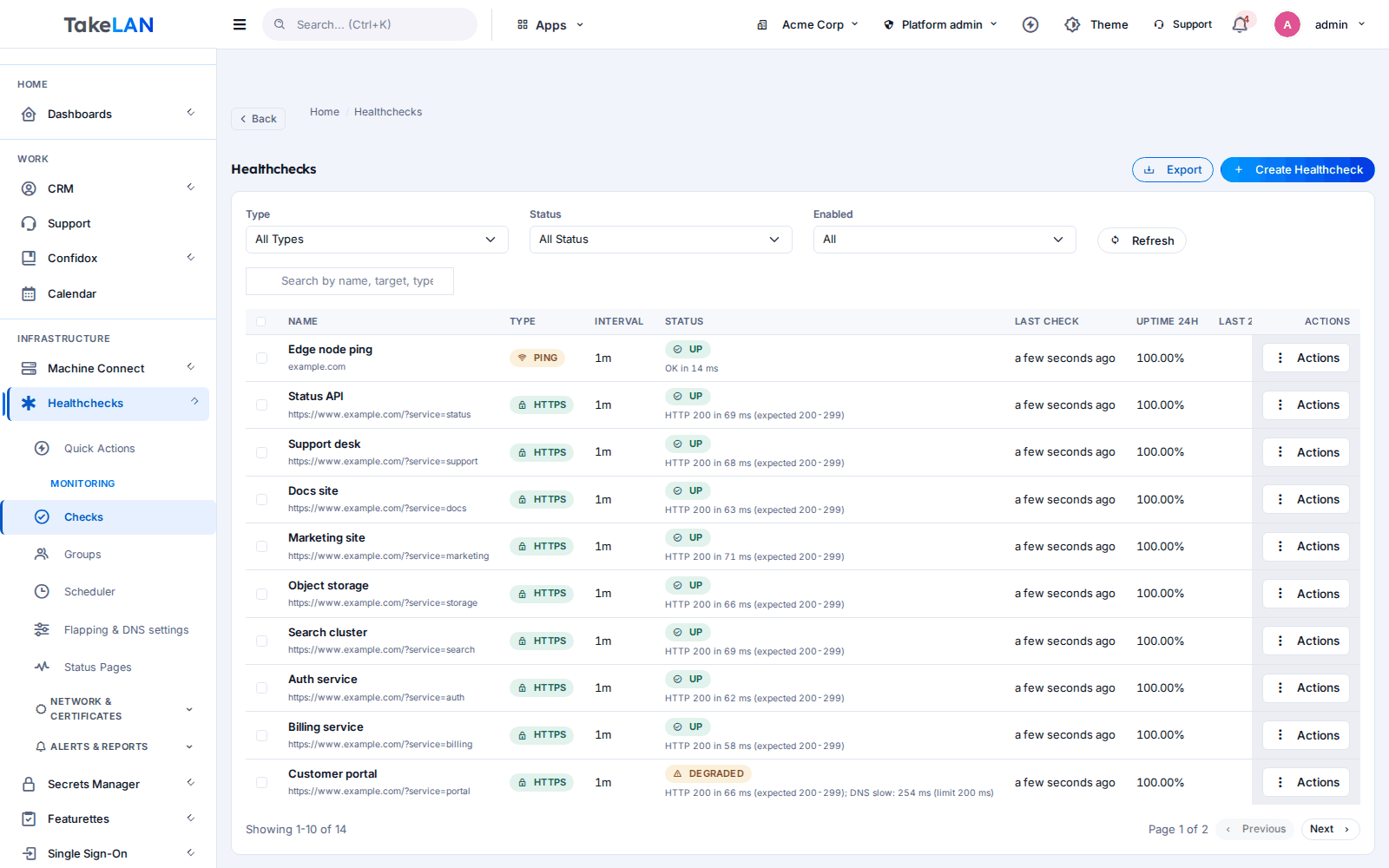Refresh the healthchecks table
Screen dimensions: 1389x868
pos(1142,240)
